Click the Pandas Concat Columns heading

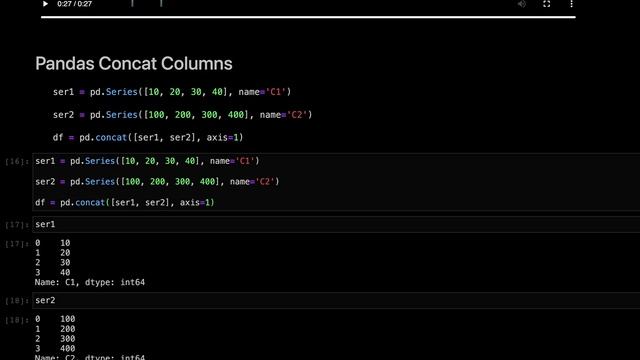point(134,64)
